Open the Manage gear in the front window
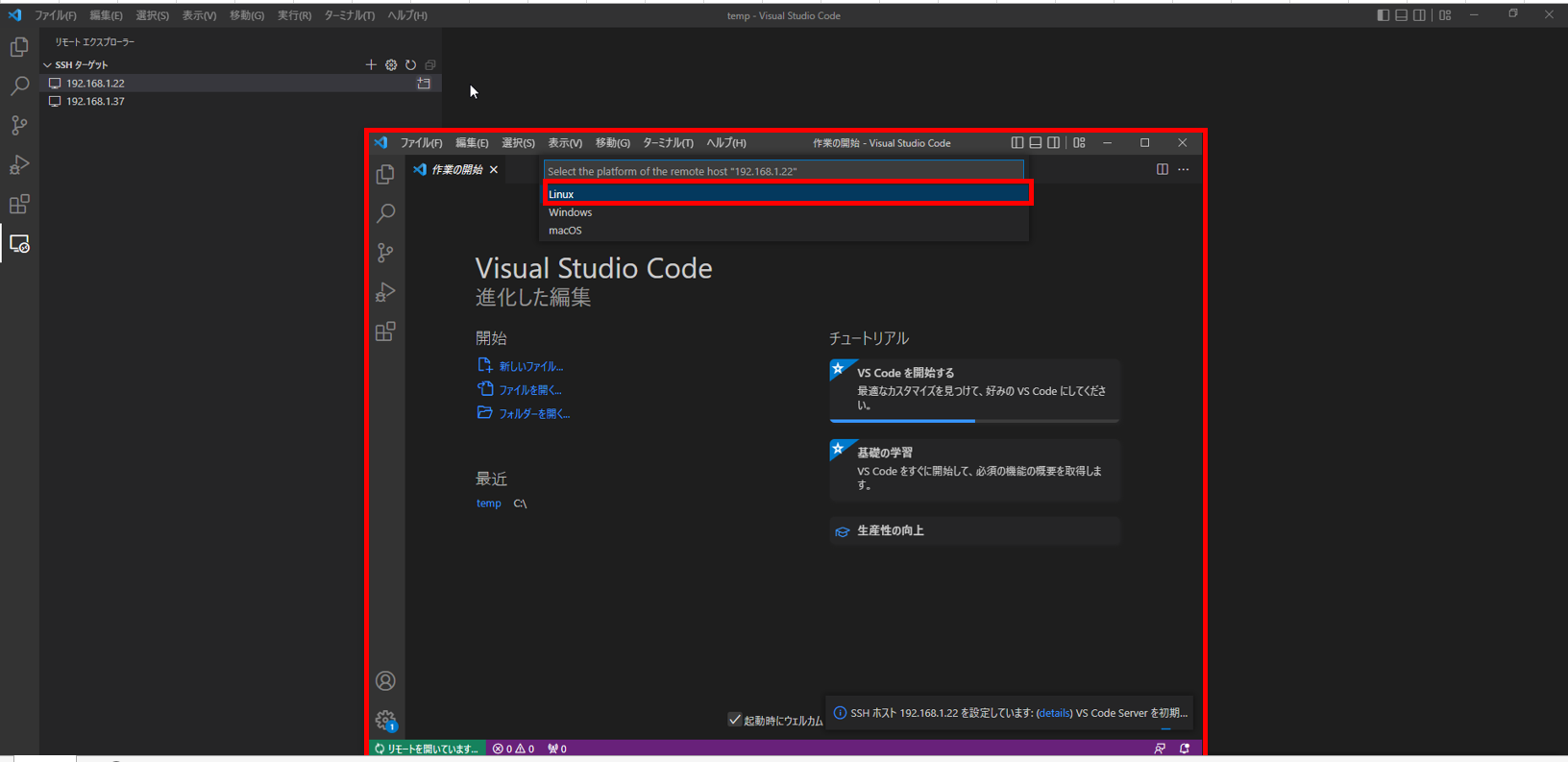 pos(385,720)
